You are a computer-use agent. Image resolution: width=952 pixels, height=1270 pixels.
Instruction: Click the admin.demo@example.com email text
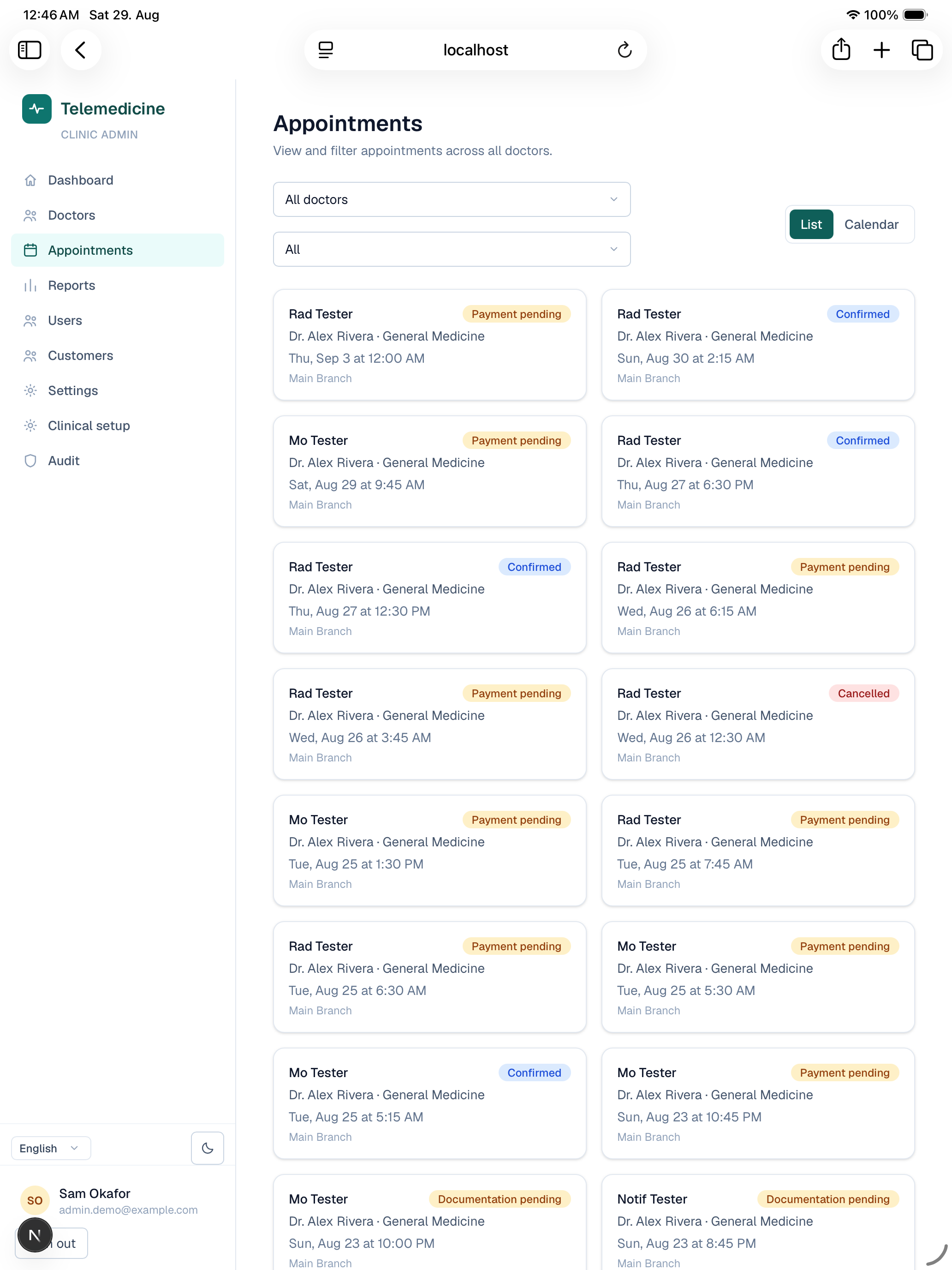click(129, 1210)
